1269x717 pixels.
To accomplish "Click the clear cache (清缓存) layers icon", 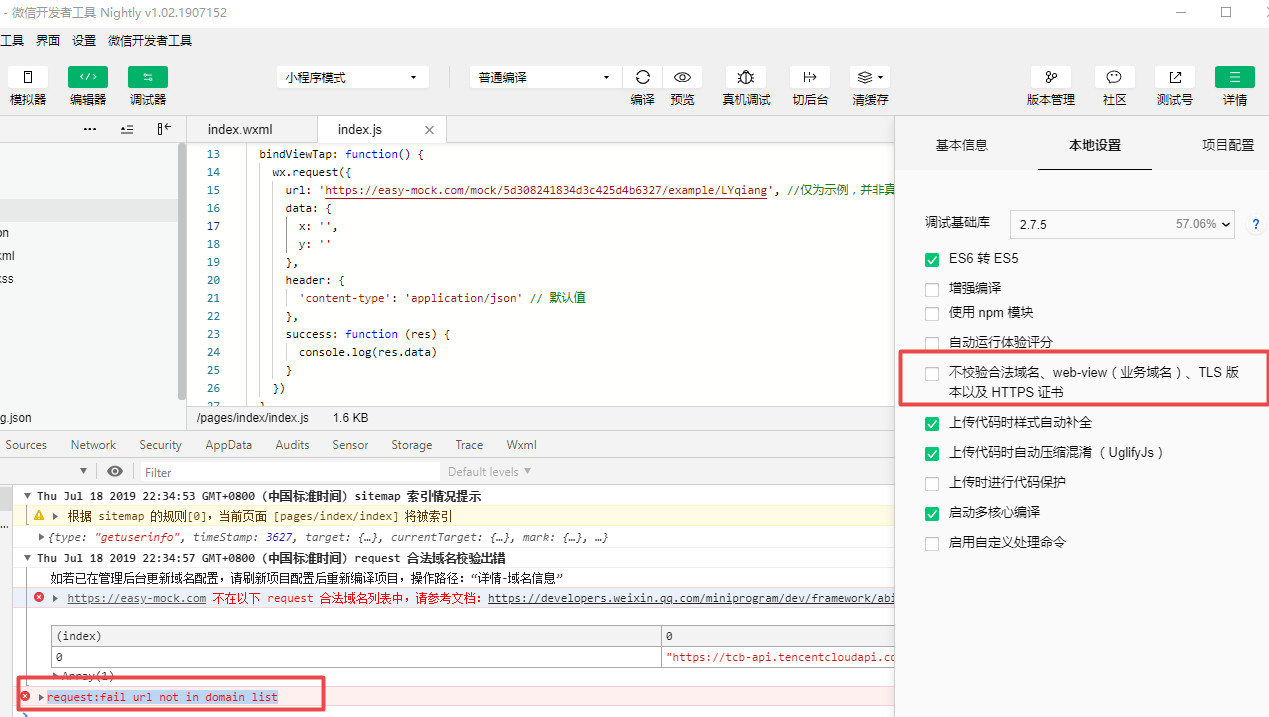I will point(870,77).
